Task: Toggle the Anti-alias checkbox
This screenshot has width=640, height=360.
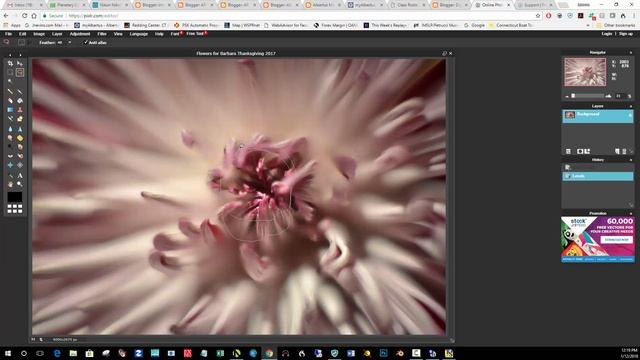Action: click(x=86, y=42)
